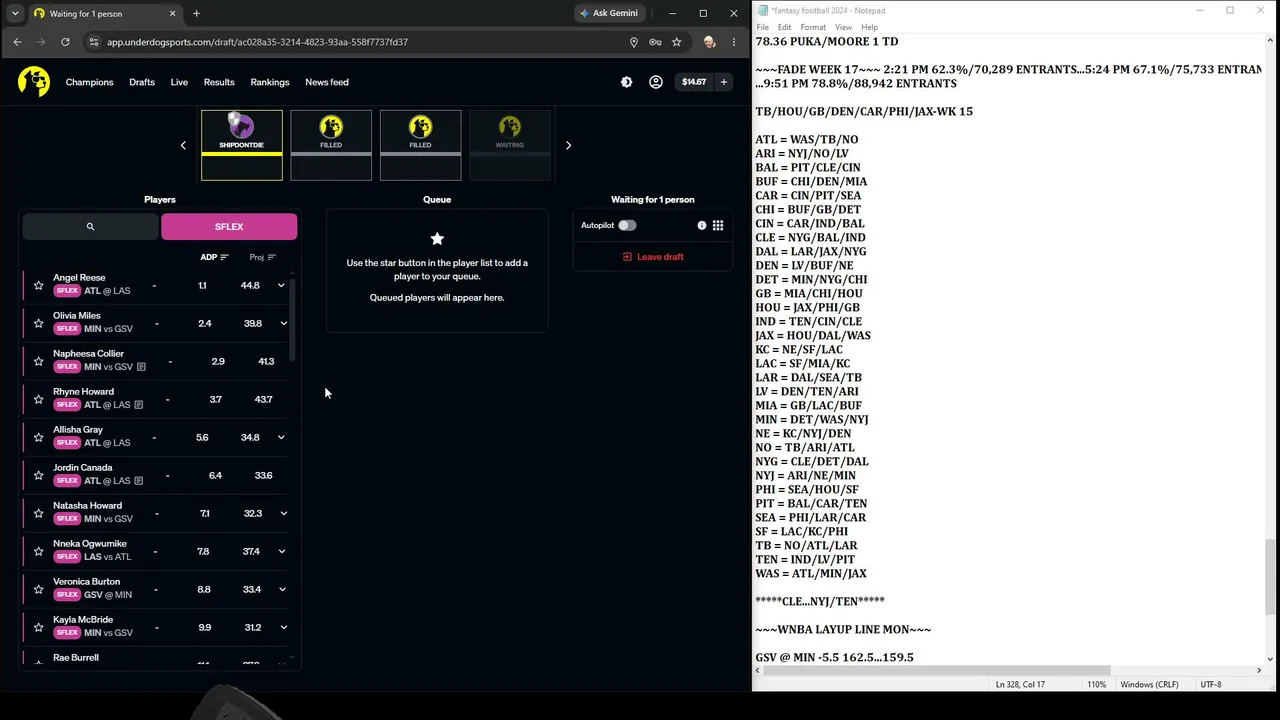
Task: Star Kayla McBride to add to queue
Action: click(39, 627)
